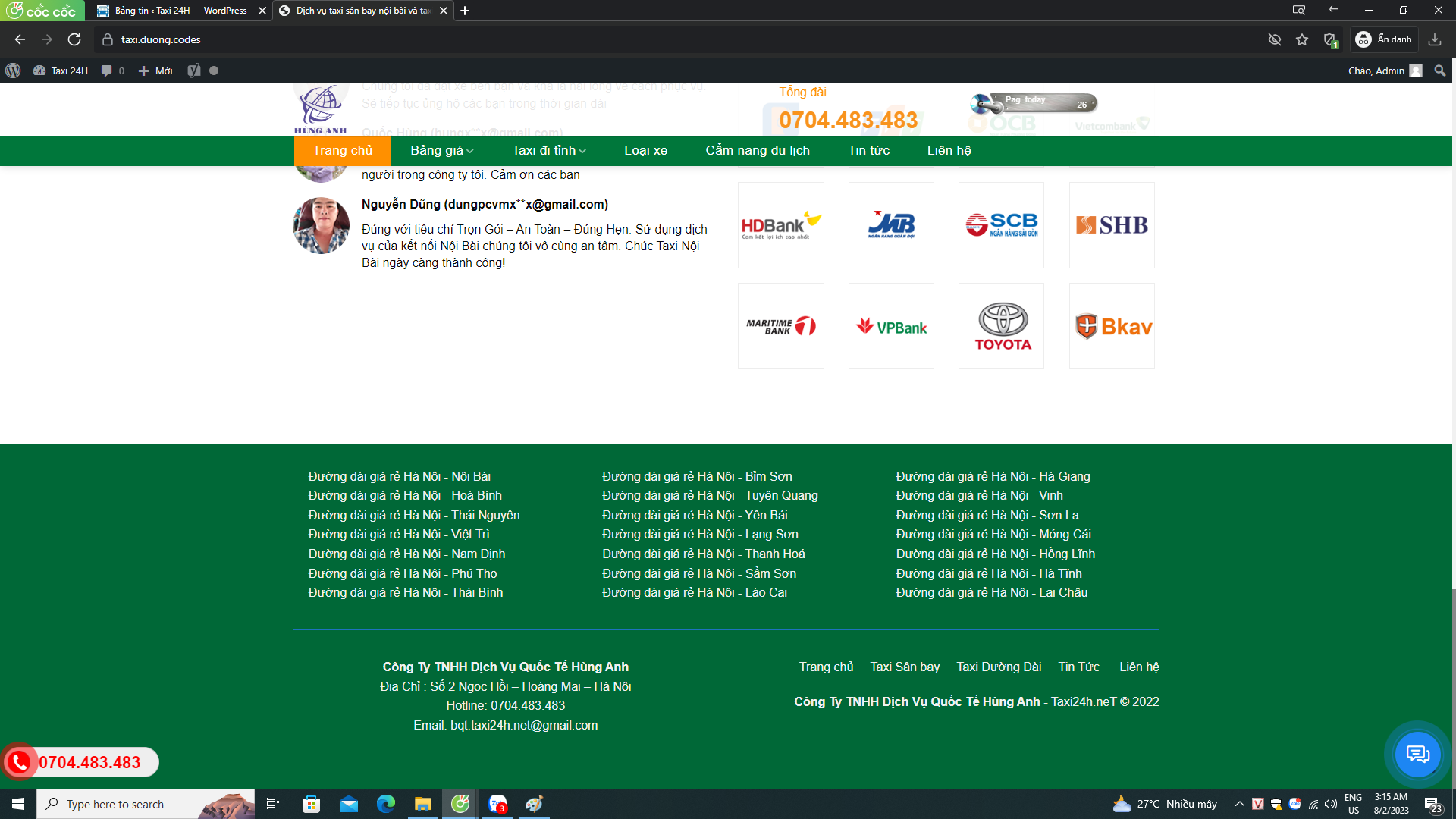Toggle the tracking protection eye icon
Screen dimensions: 1456x819
(x=1275, y=39)
